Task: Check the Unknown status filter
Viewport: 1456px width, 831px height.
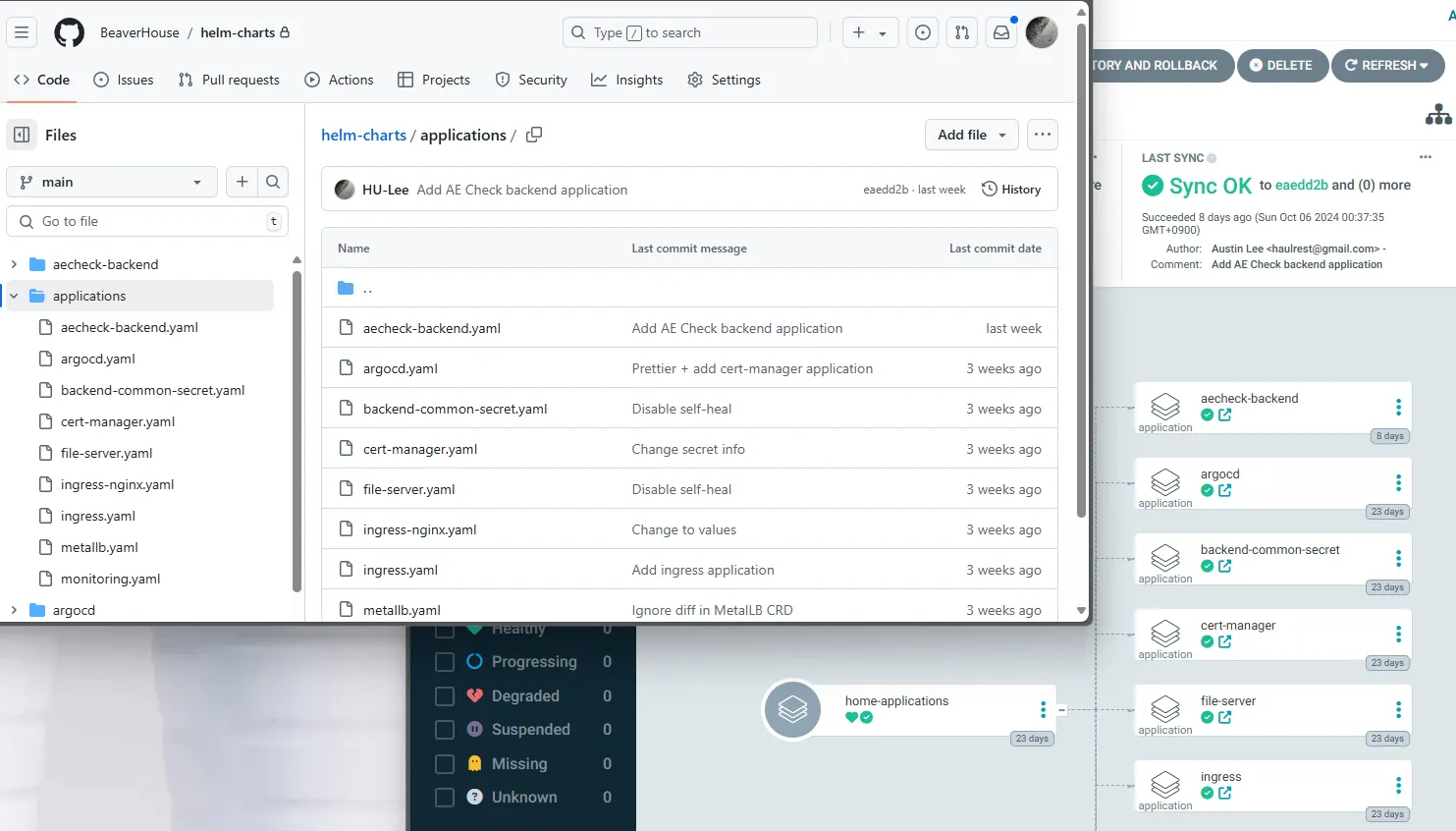Action: [x=443, y=797]
